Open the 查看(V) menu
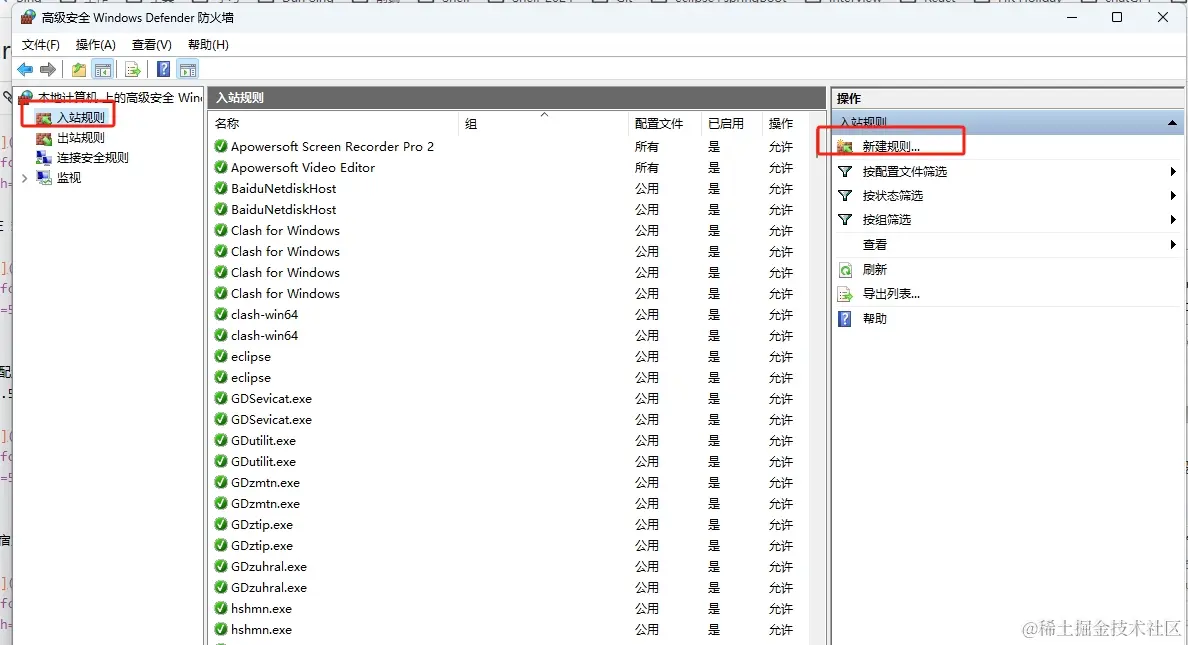The width and height of the screenshot is (1188, 645). [152, 45]
